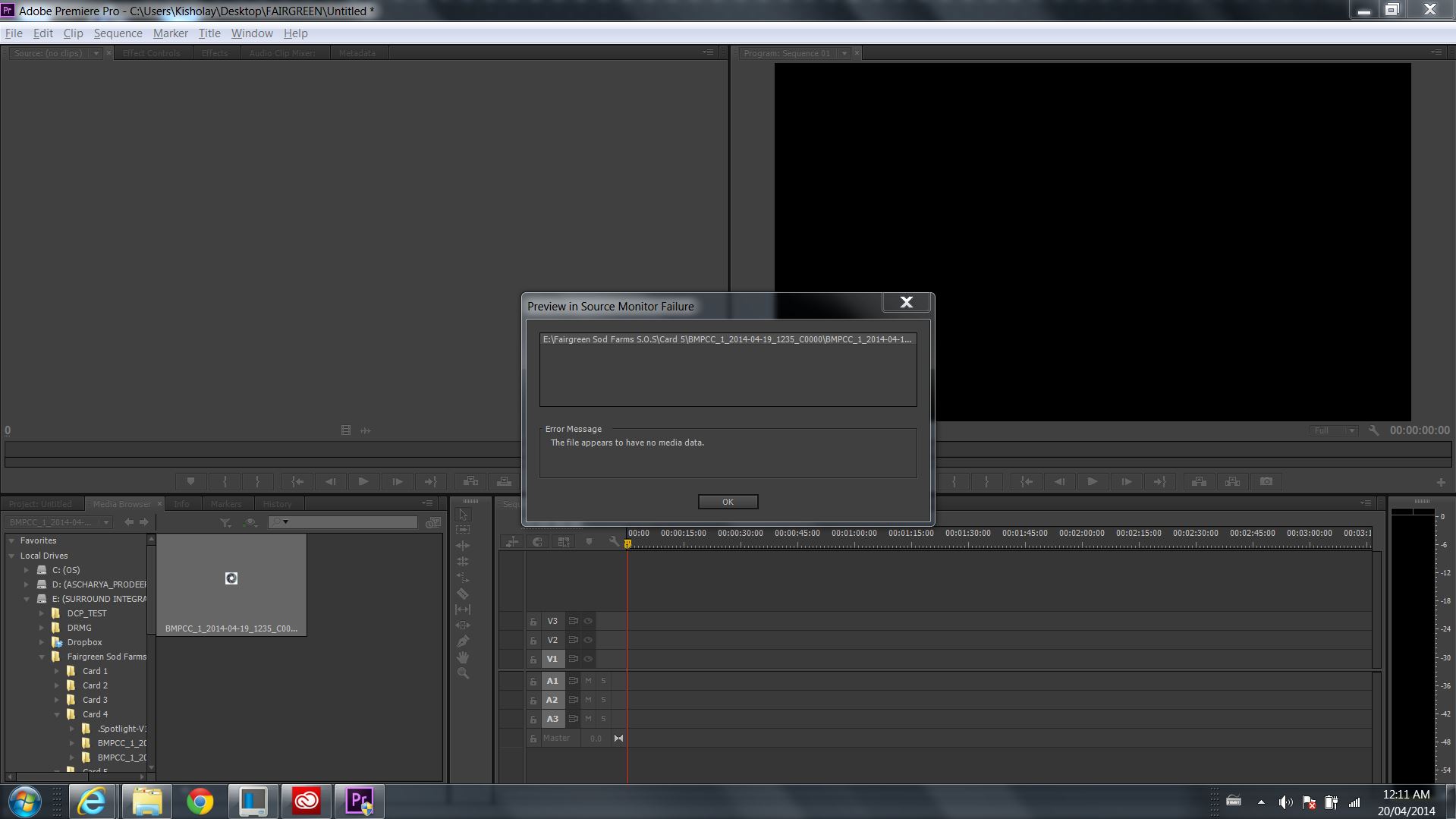The image size is (1456, 819).
Task: Expand the C: (OS) drive
Action: tap(27, 570)
